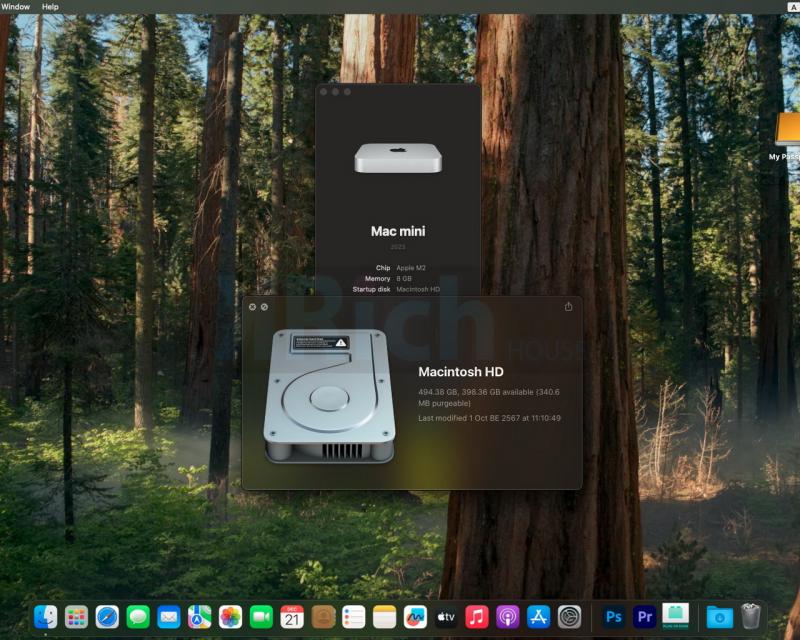Launch Freeform from the dock
Viewport: 800px width, 640px height.
(415, 617)
